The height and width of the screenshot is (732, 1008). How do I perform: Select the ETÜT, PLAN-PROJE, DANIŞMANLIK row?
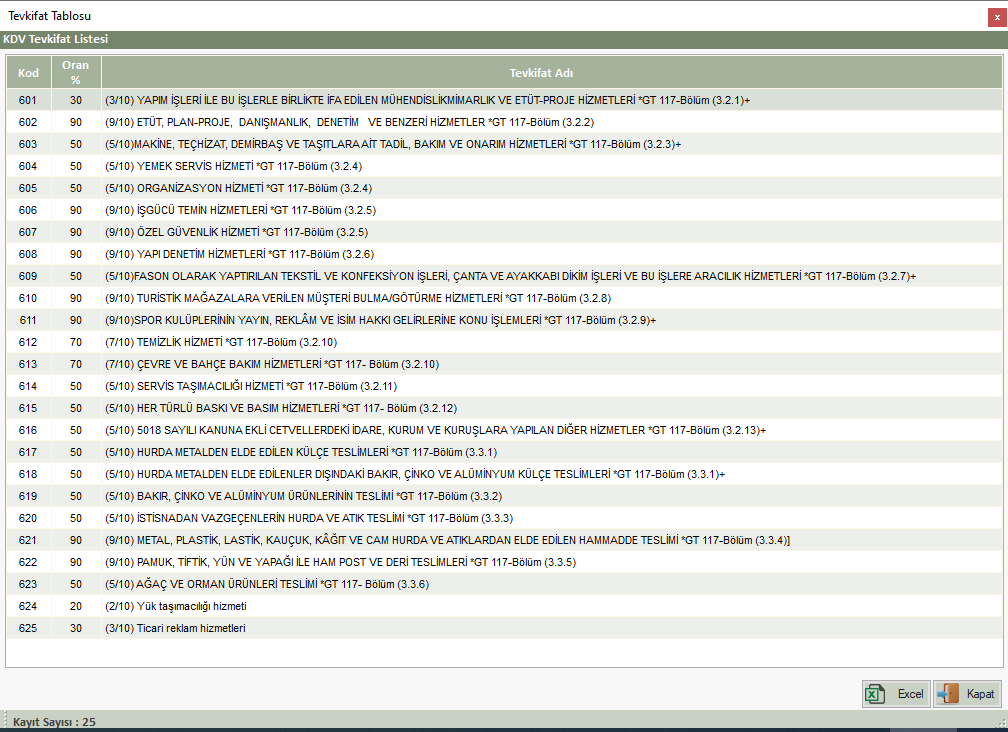[x=505, y=122]
